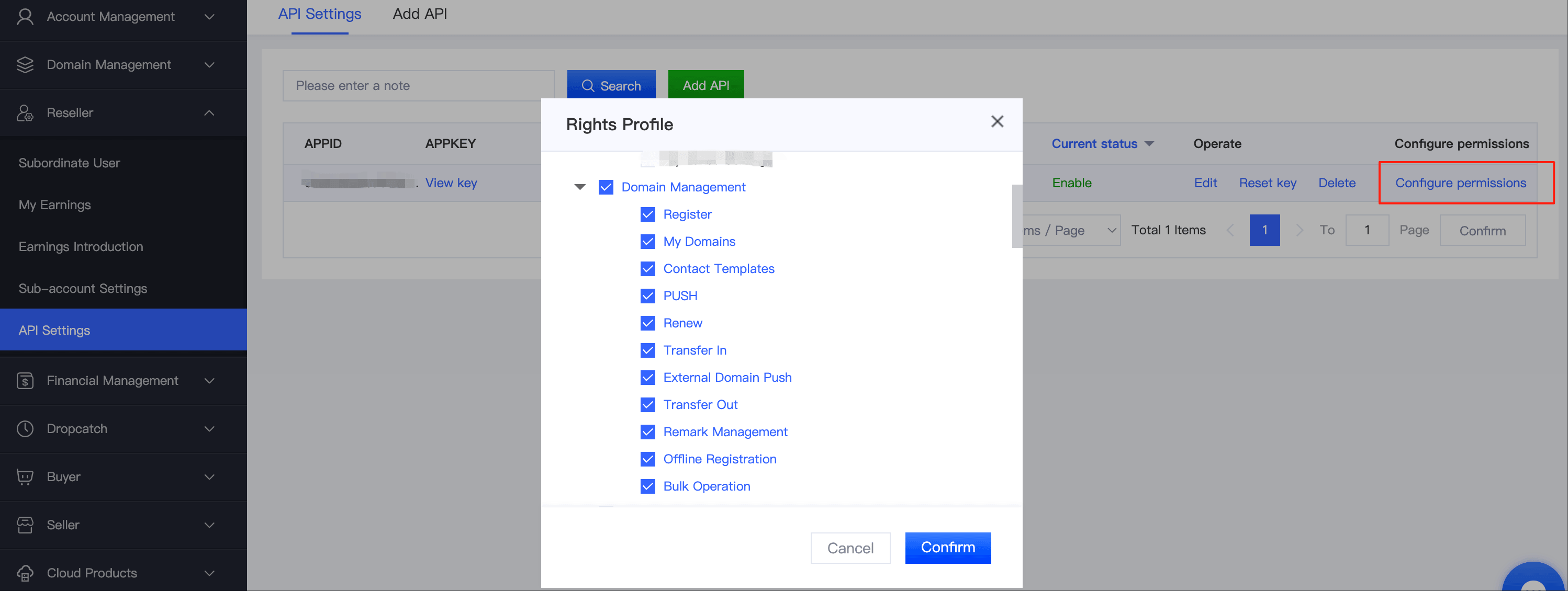Click the Delete link
The image size is (1568, 591).
[x=1337, y=183]
